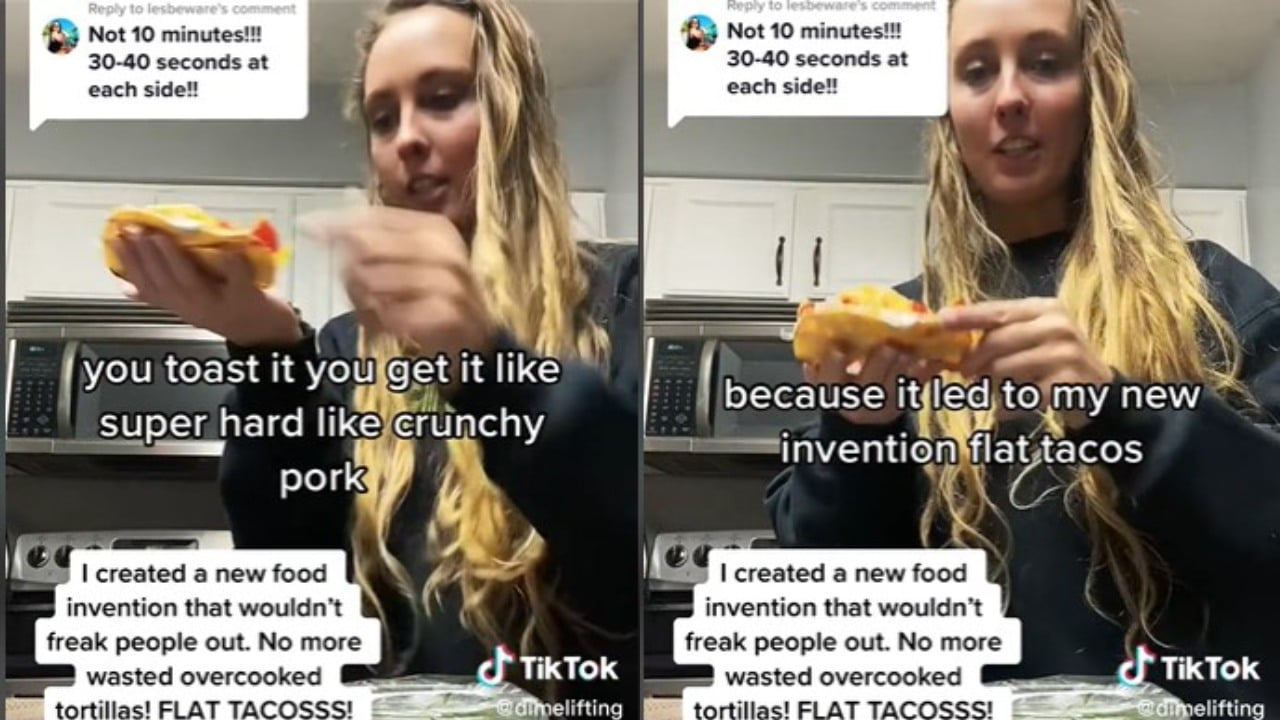Click the TikTok logo in right video
1280x720 pixels.
pyautogui.click(x=1188, y=668)
